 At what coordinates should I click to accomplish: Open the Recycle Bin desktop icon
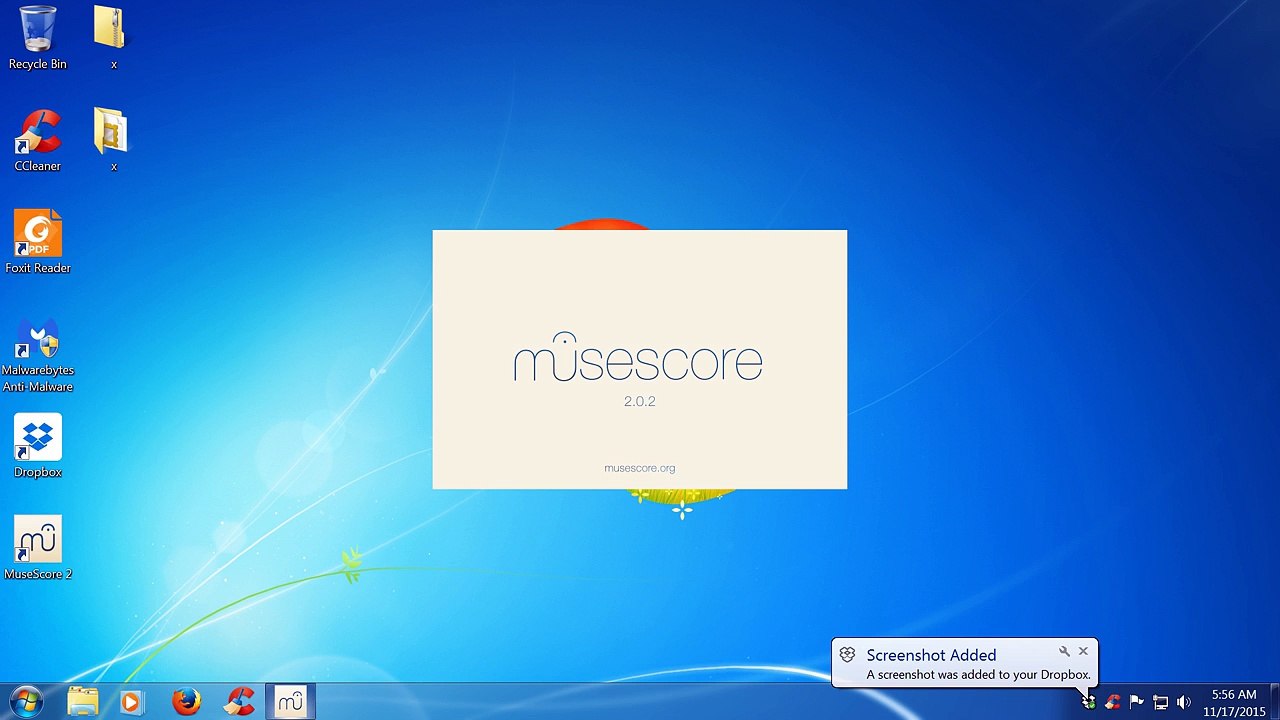[x=38, y=38]
